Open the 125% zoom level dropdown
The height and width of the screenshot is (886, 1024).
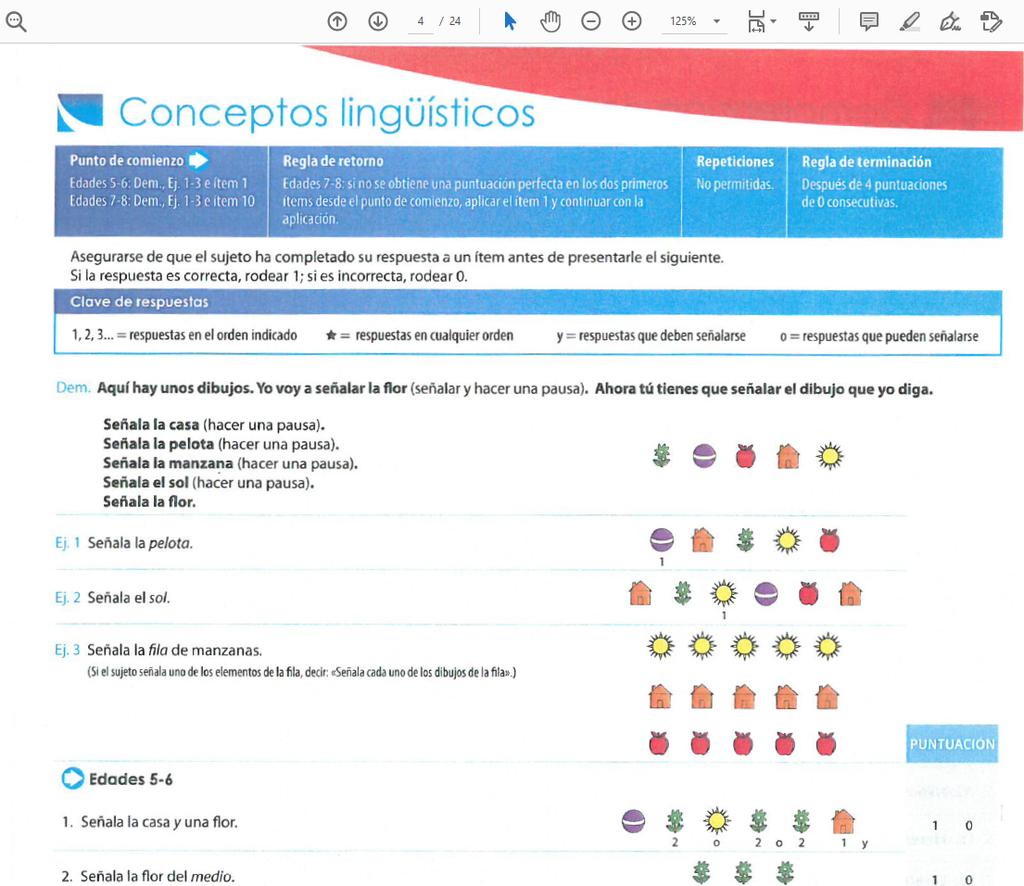point(694,20)
